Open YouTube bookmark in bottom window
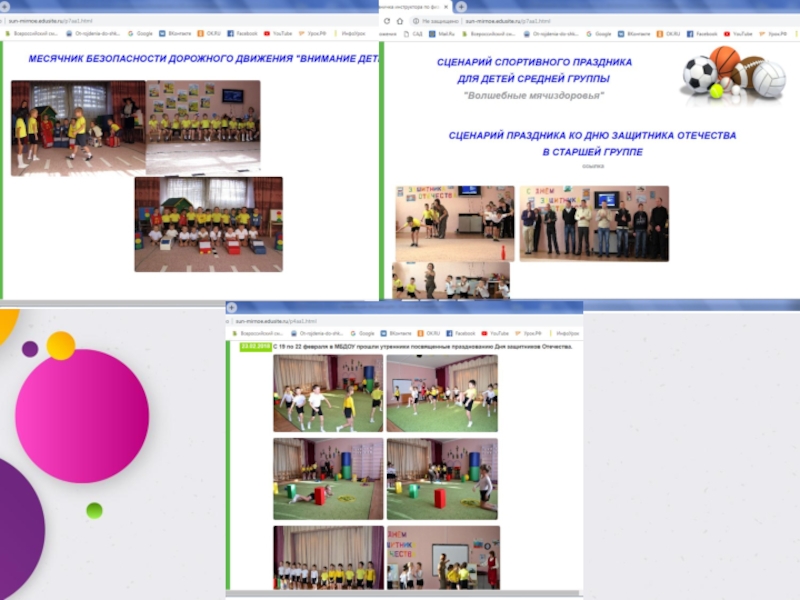 click(495, 333)
